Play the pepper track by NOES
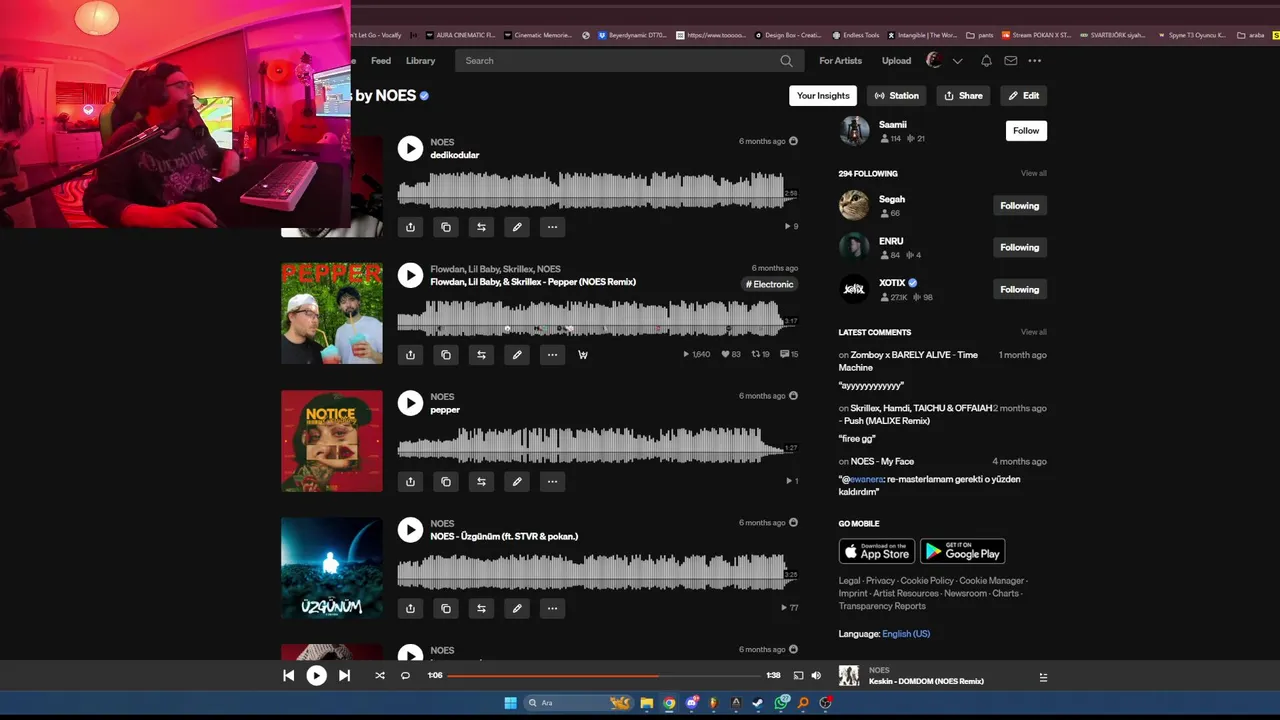 410,402
